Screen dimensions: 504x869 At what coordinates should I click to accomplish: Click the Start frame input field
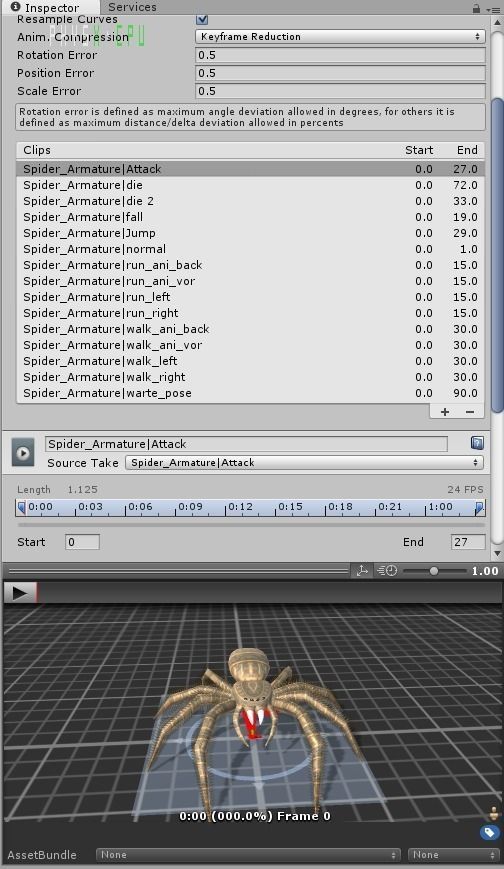point(82,542)
